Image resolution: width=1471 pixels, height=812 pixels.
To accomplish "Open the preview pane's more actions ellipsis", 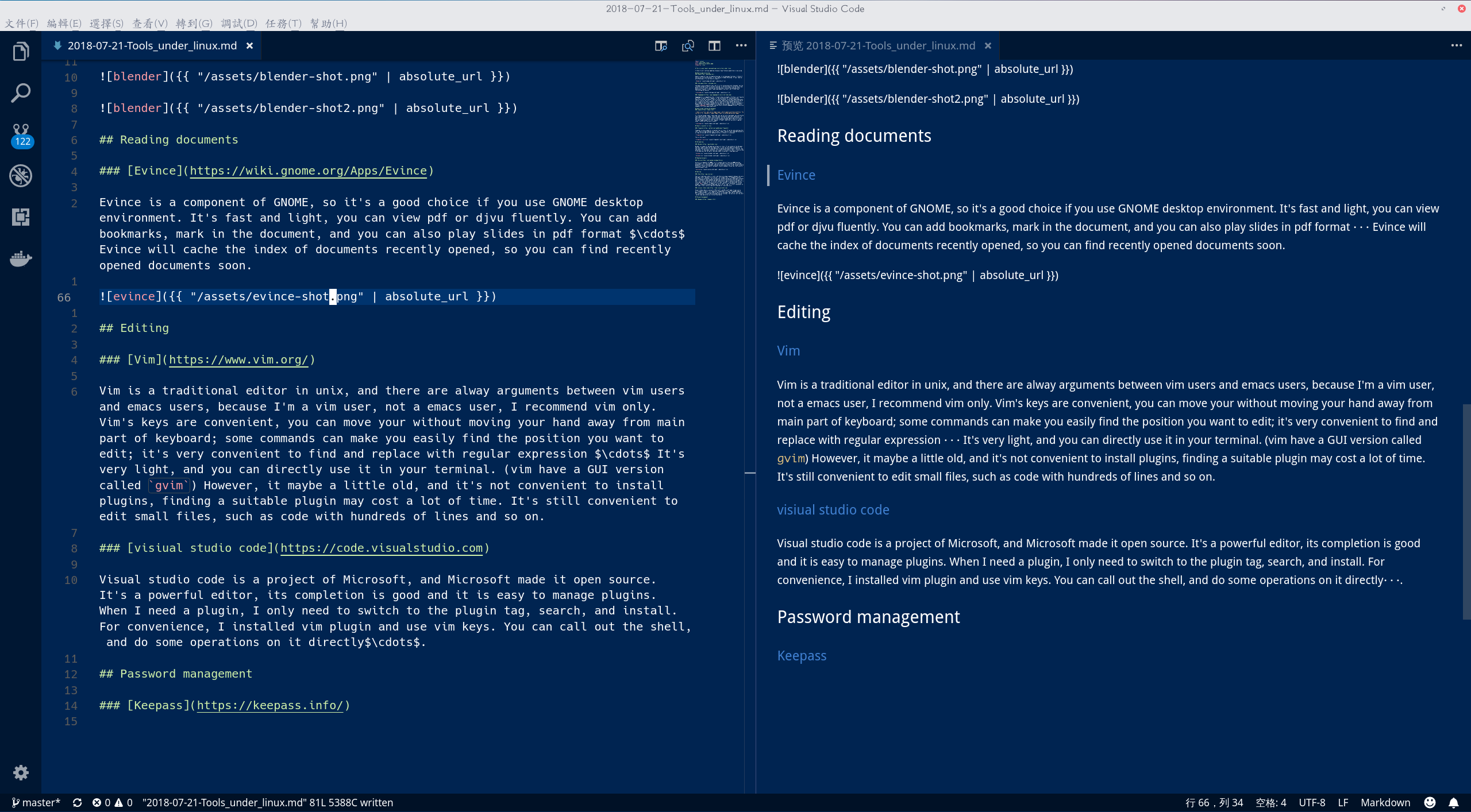I will point(1457,46).
